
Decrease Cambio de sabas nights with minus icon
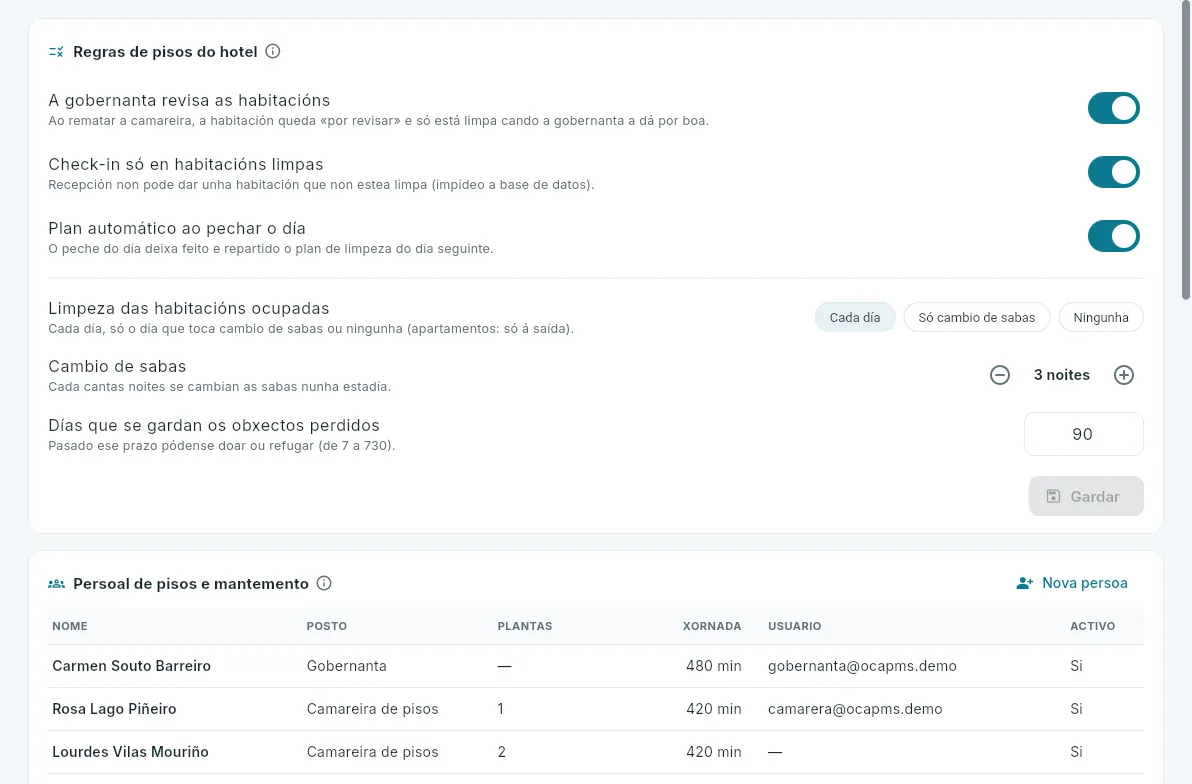tap(1000, 375)
